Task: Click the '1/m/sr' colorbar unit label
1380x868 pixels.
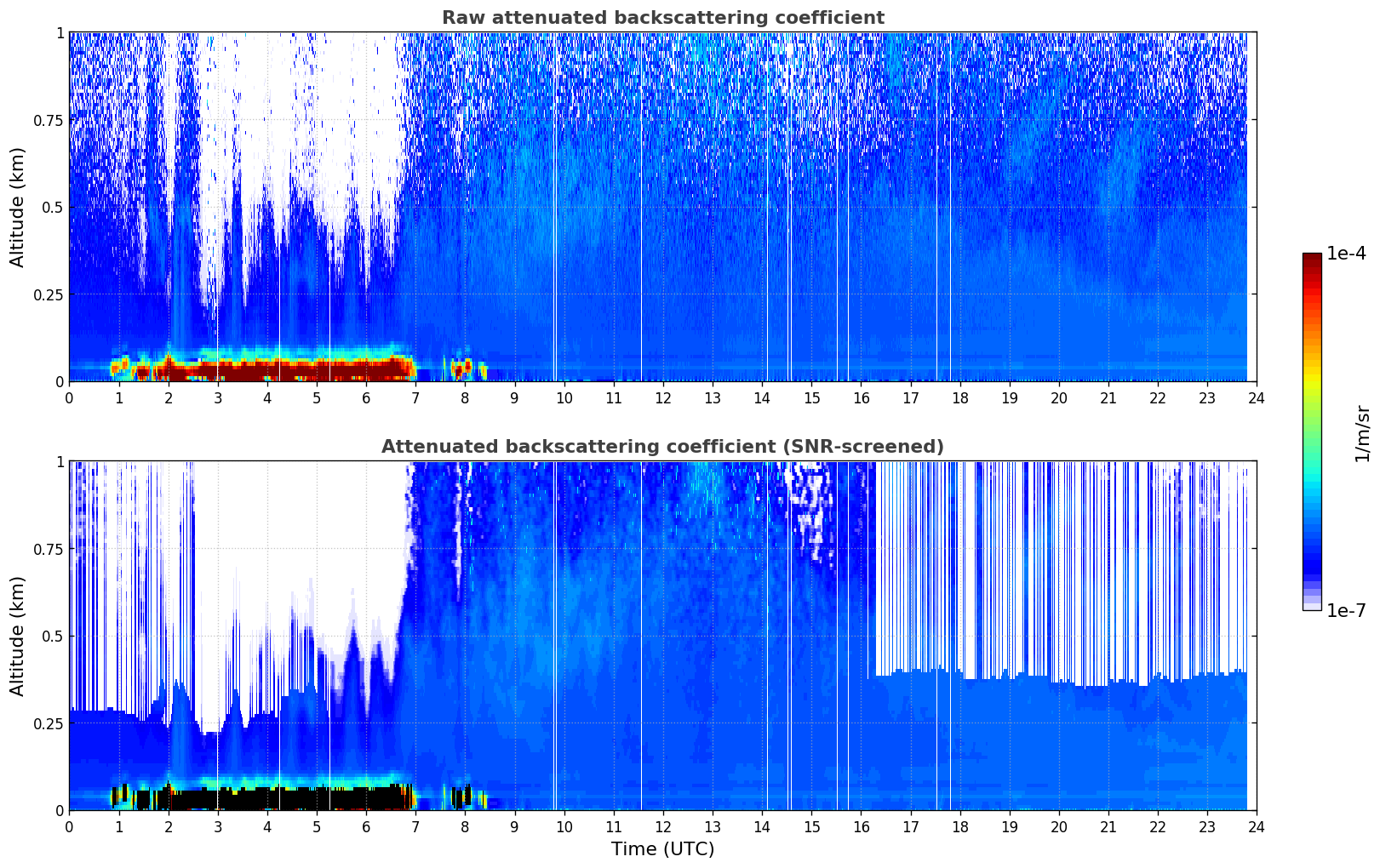Action: (1363, 433)
